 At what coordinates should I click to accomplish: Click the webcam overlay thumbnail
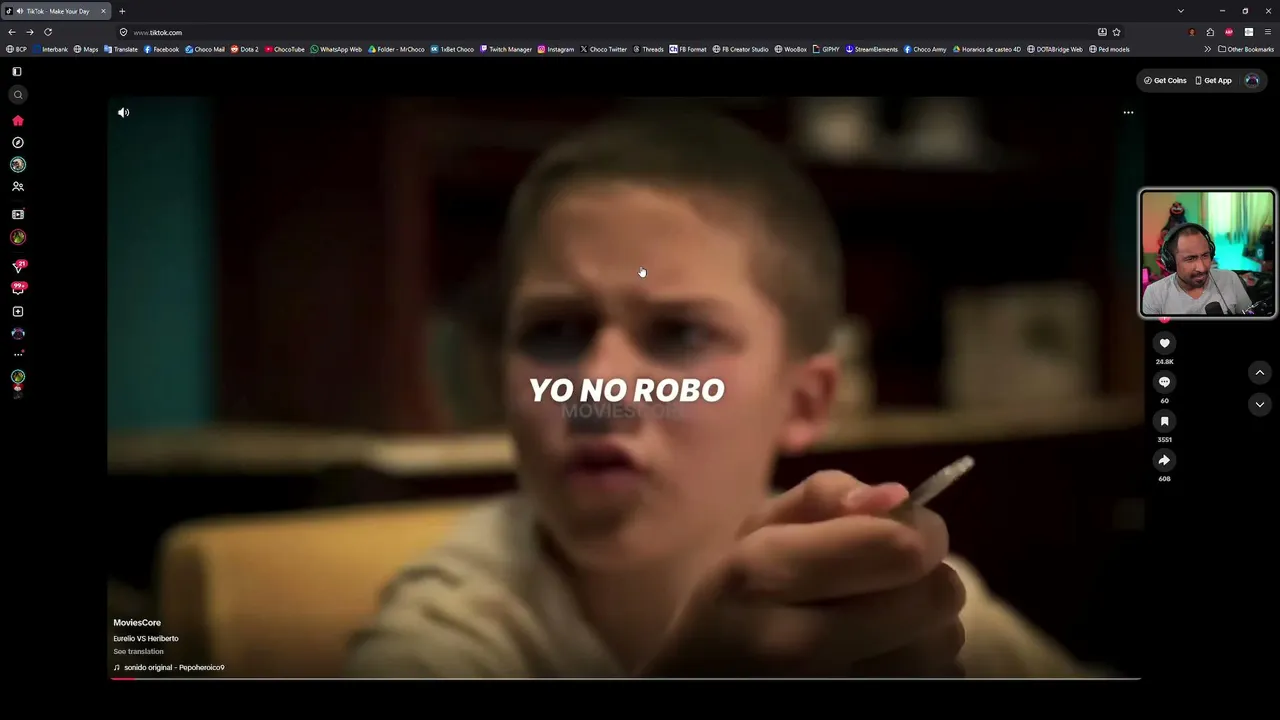click(x=1208, y=254)
